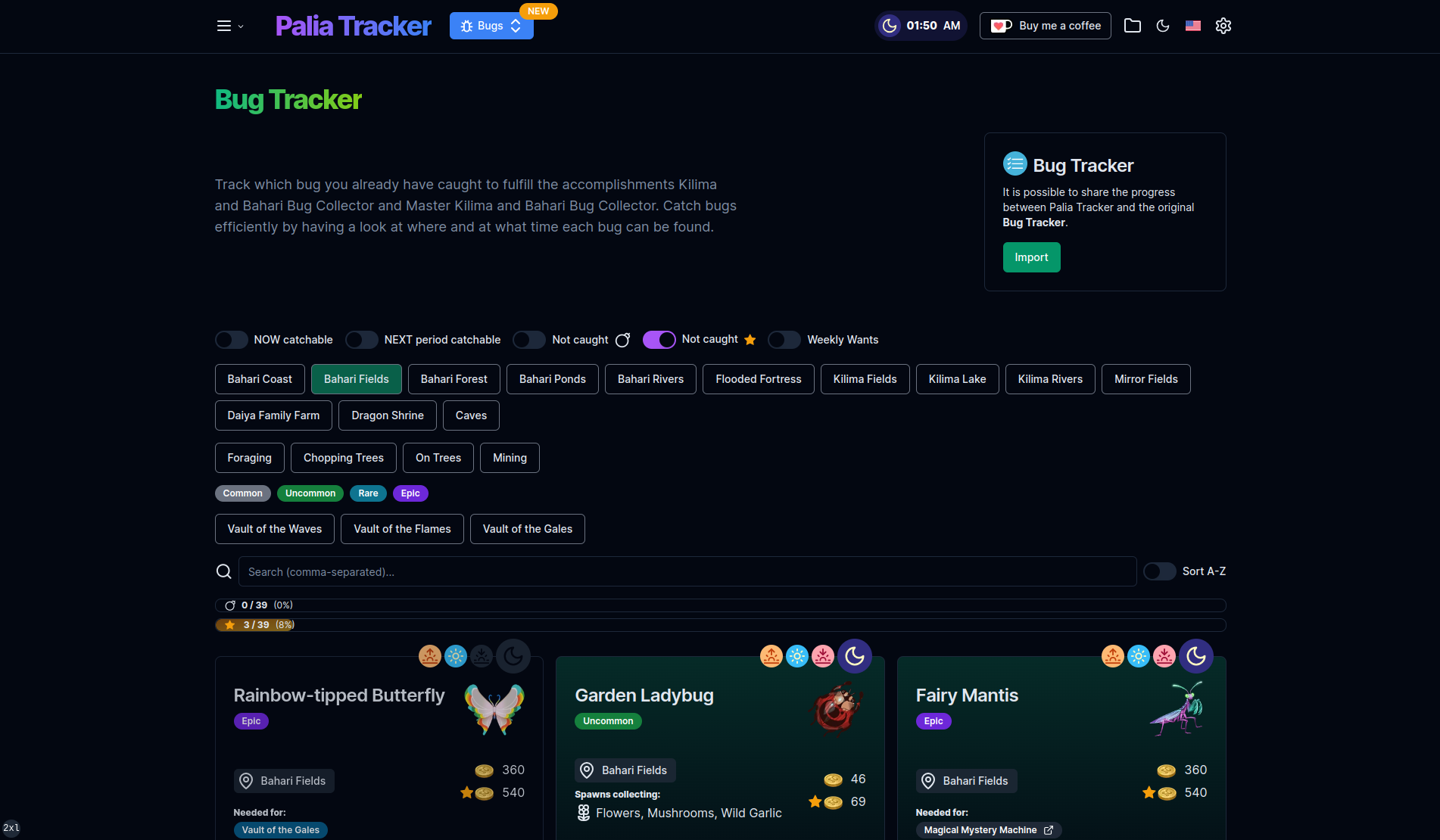The width and height of the screenshot is (1440, 840).
Task: Toggle dark mode with the moon icon
Action: pos(1163,25)
